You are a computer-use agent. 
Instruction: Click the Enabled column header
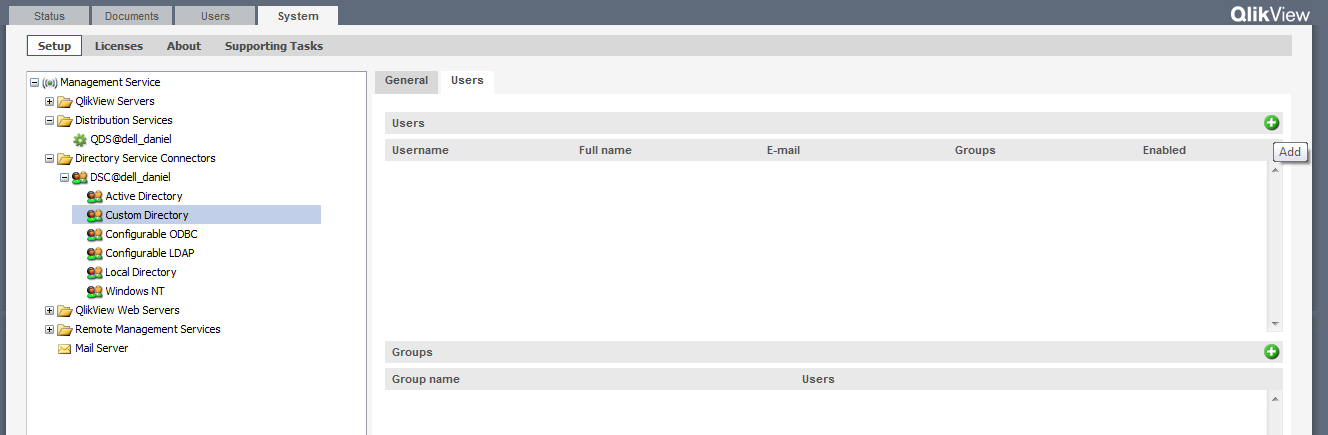[x=1164, y=150]
